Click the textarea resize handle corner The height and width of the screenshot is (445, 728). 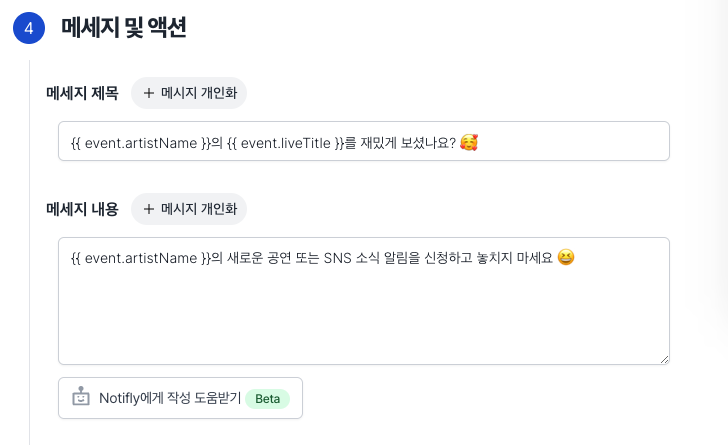[x=663, y=358]
